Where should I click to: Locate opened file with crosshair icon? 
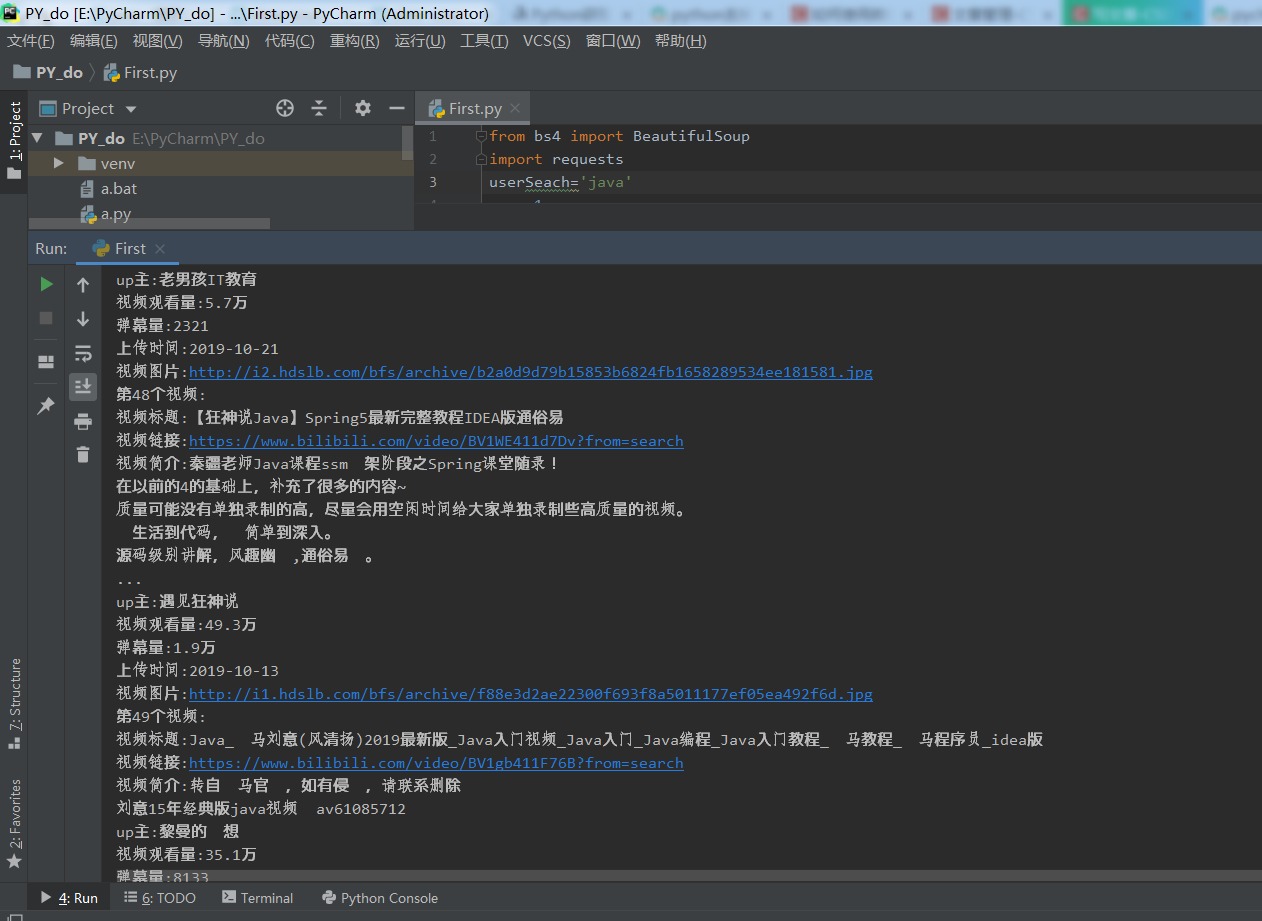coord(284,108)
